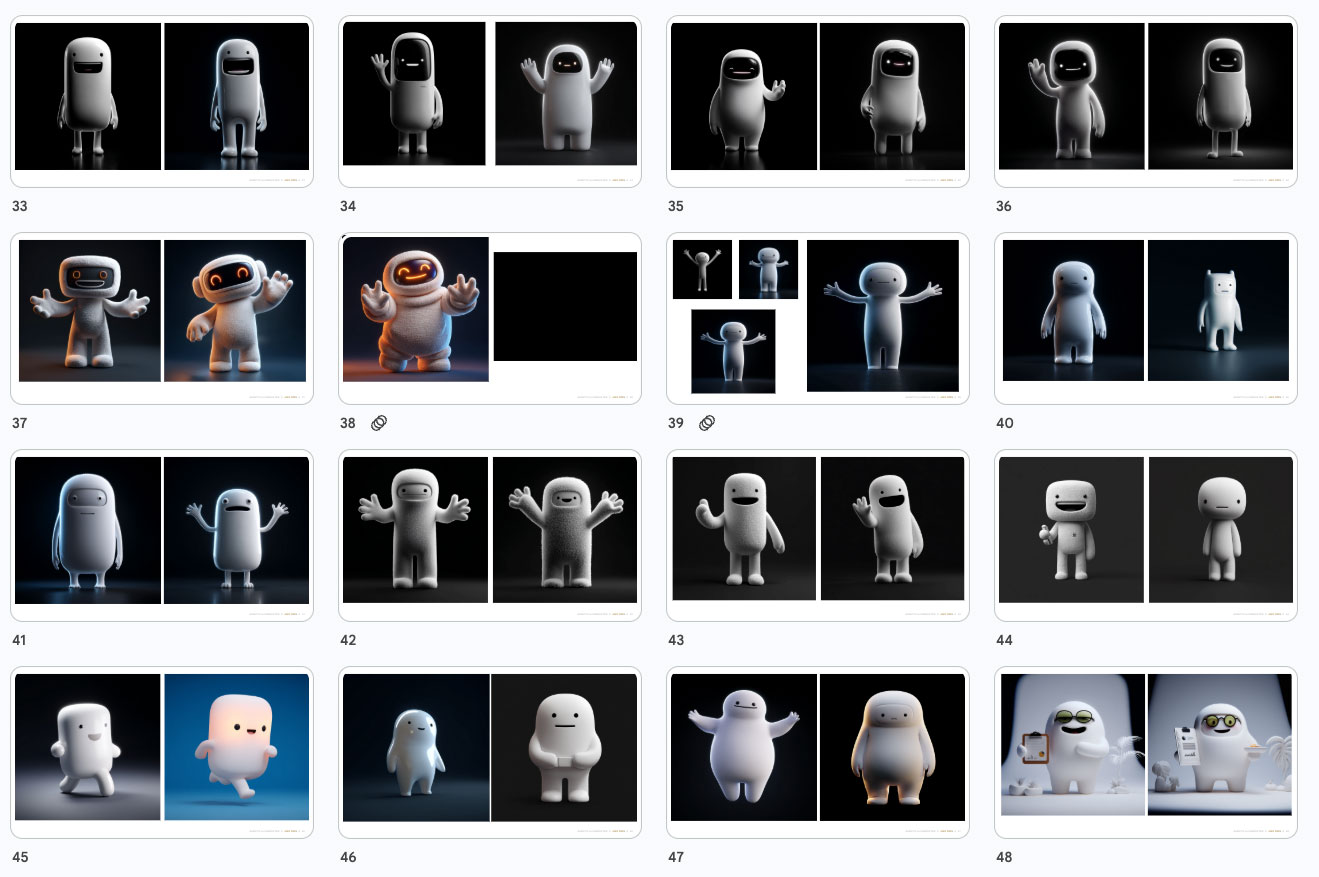Pick slide 39 with four-image collage
The width and height of the screenshot is (1319, 877).
point(818,318)
